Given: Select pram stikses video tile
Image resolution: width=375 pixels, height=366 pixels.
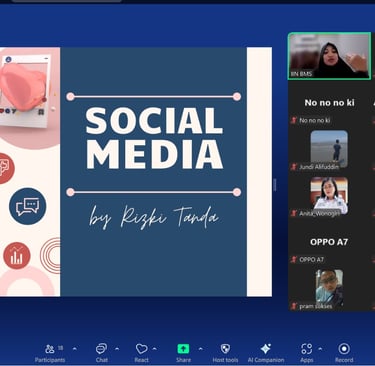Looking at the screenshot, I should 329,288.
